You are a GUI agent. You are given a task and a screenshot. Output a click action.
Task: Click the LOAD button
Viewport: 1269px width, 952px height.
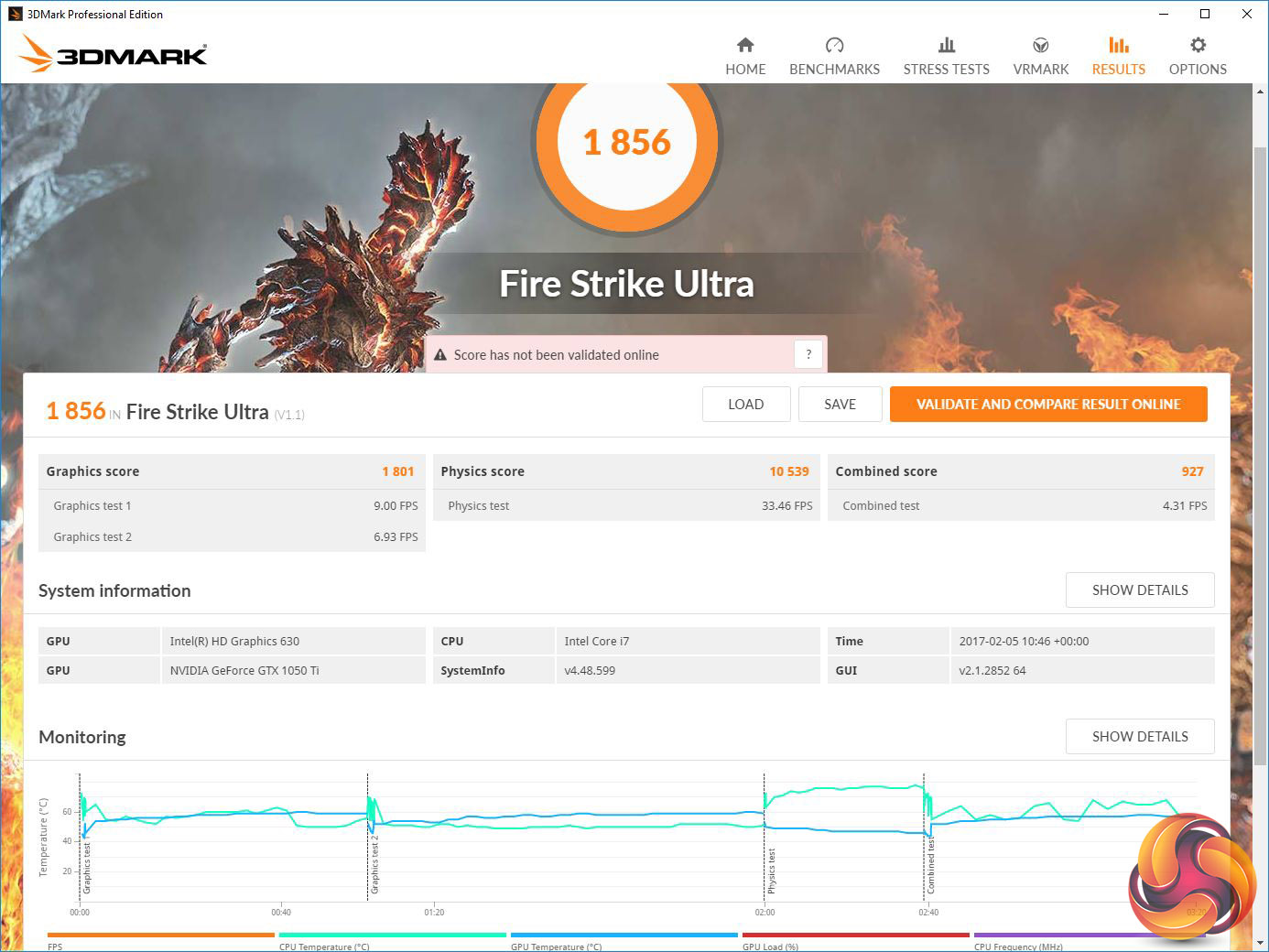[746, 405]
